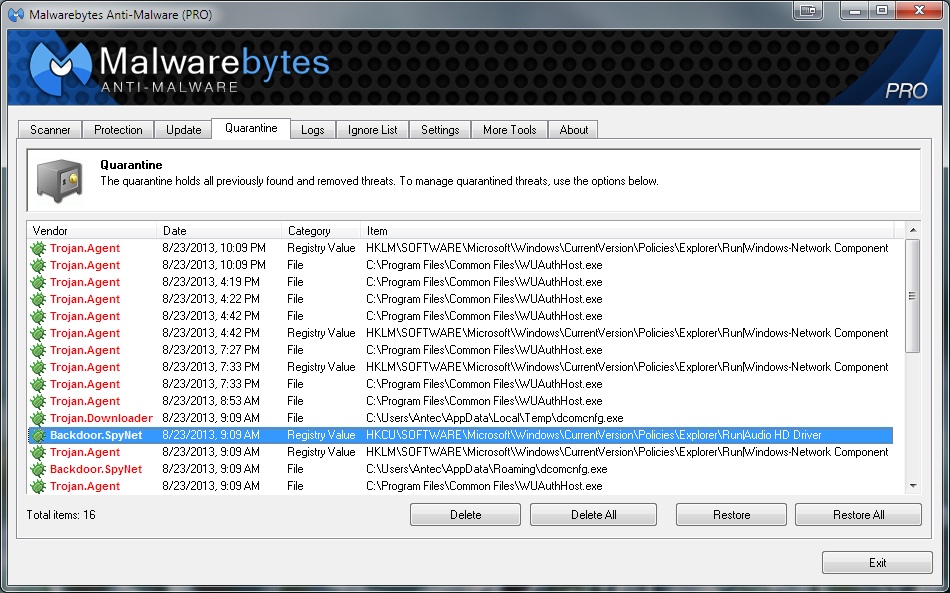The height and width of the screenshot is (593, 950).
Task: Go to the More Tools tab
Action: coord(509,130)
